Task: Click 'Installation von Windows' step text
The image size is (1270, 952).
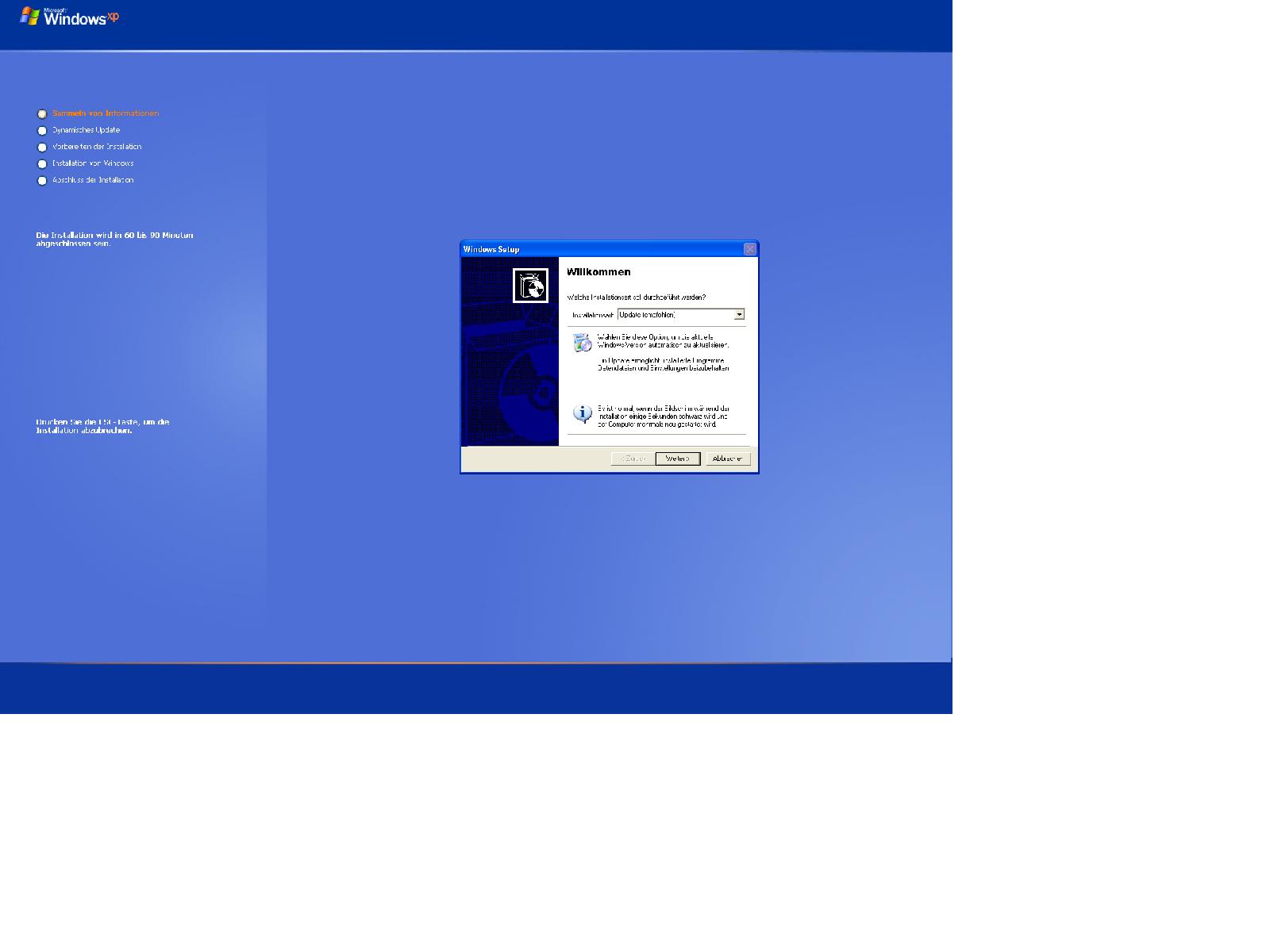Action: [93, 163]
